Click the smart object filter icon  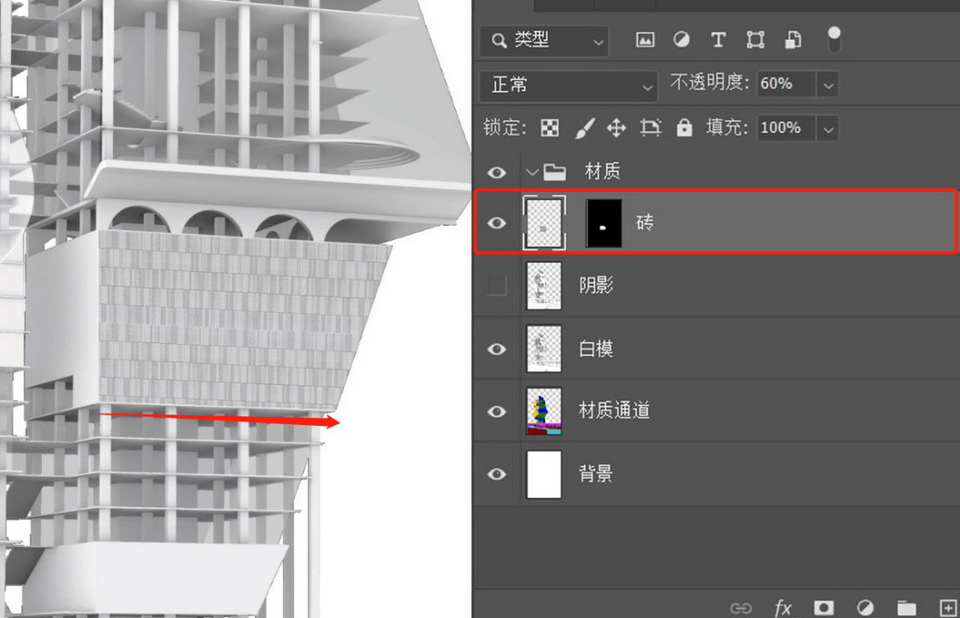click(792, 40)
